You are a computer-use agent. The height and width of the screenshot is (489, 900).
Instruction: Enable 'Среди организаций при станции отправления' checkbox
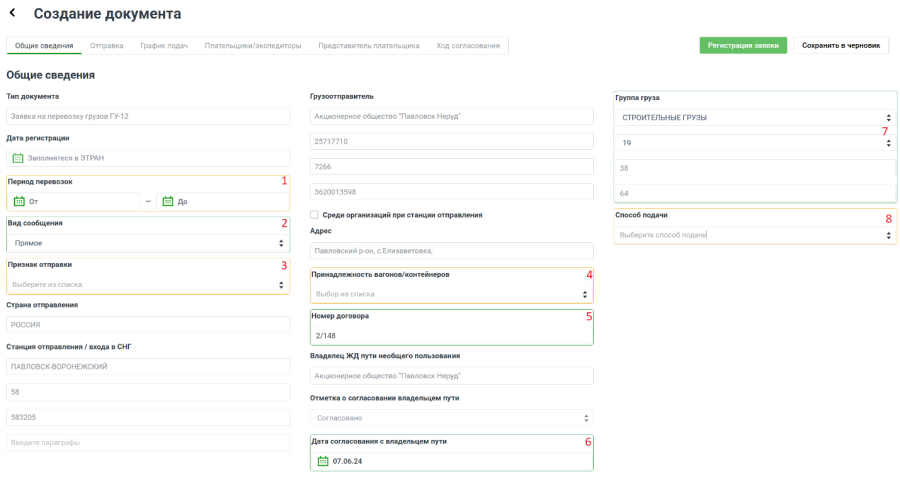click(x=315, y=215)
